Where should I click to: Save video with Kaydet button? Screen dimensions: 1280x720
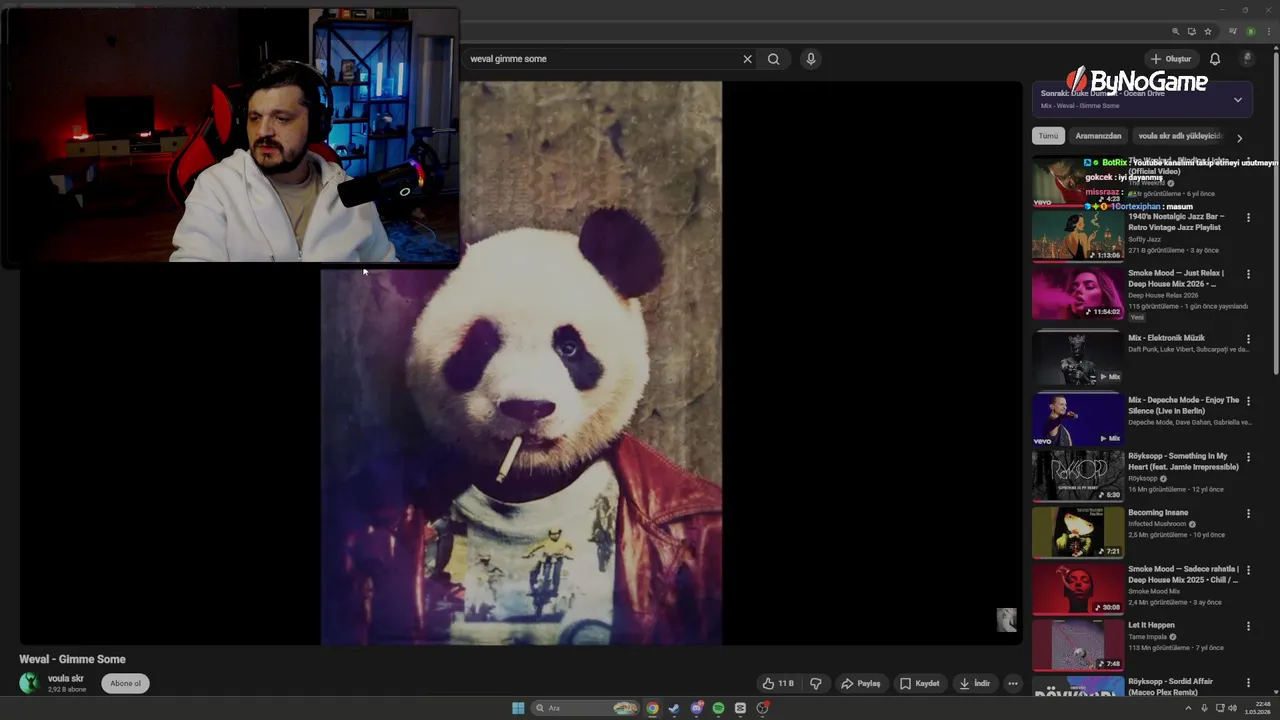(919, 684)
